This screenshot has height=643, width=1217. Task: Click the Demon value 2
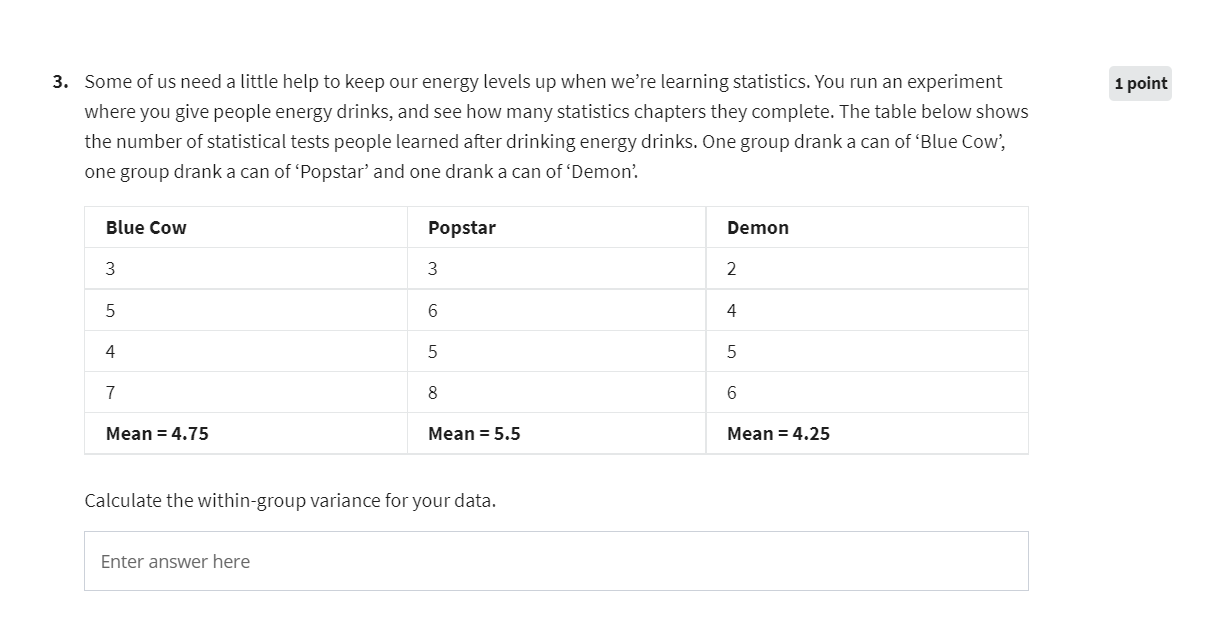coord(867,269)
